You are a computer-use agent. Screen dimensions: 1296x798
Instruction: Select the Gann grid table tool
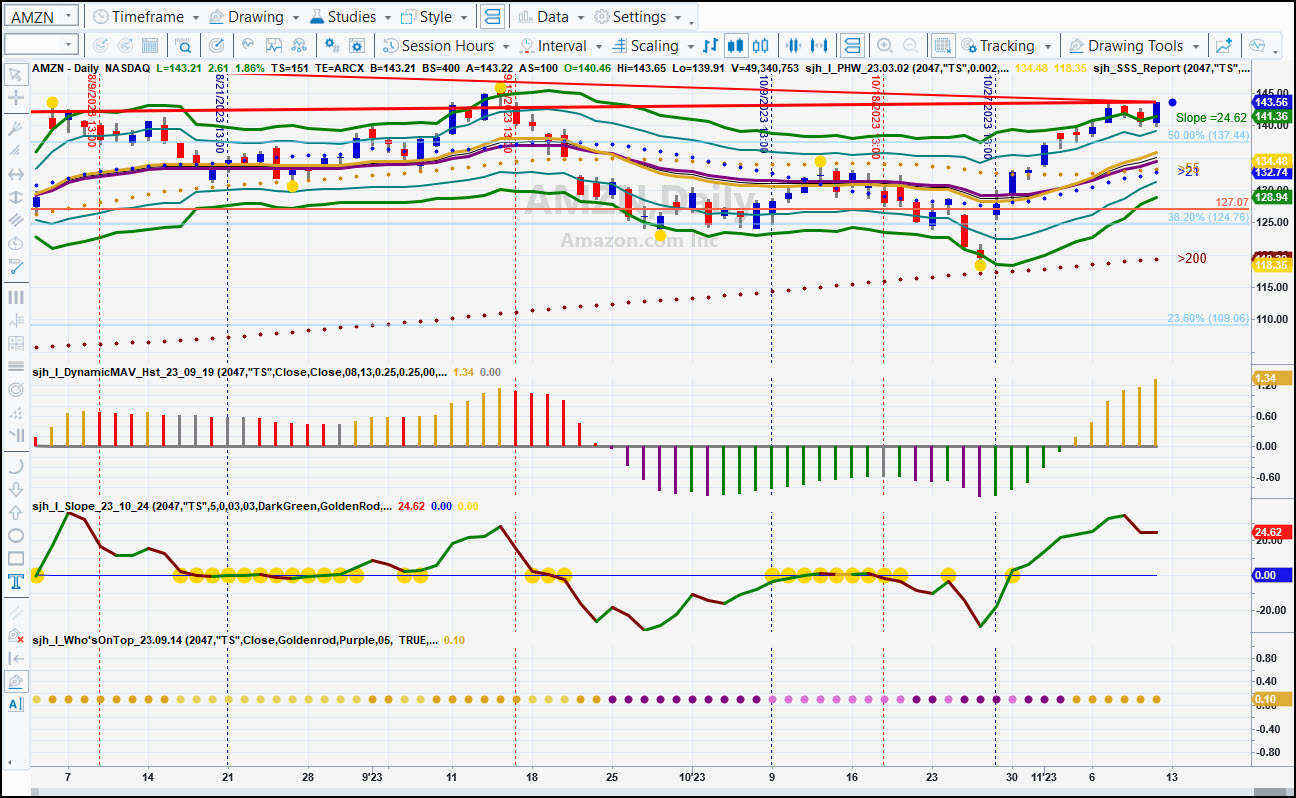coord(16,343)
